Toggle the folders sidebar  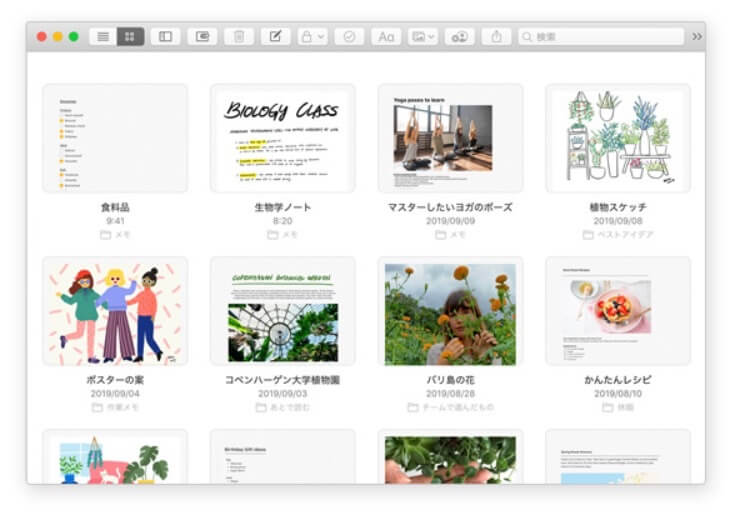click(165, 36)
